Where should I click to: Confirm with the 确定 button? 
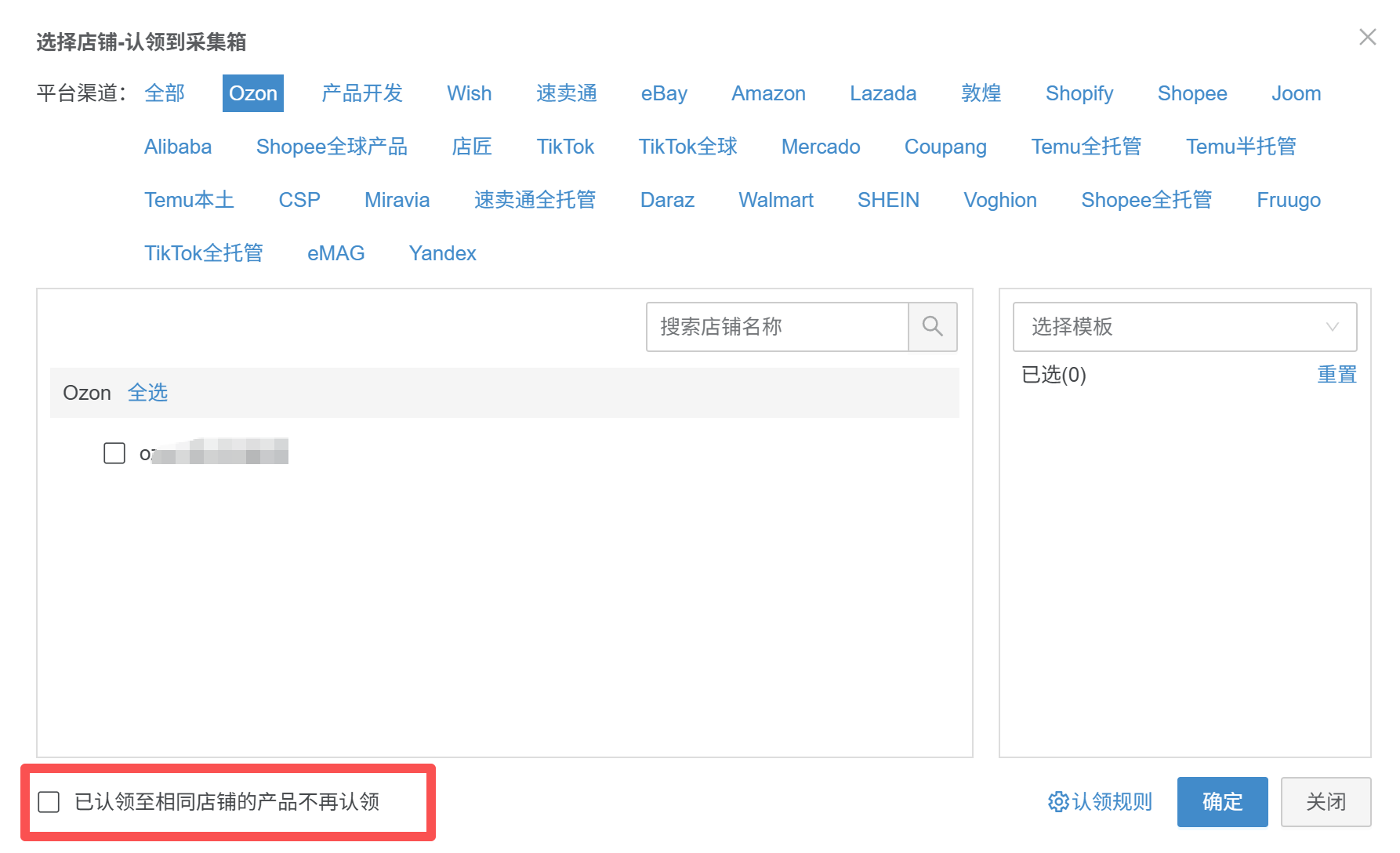(1222, 801)
